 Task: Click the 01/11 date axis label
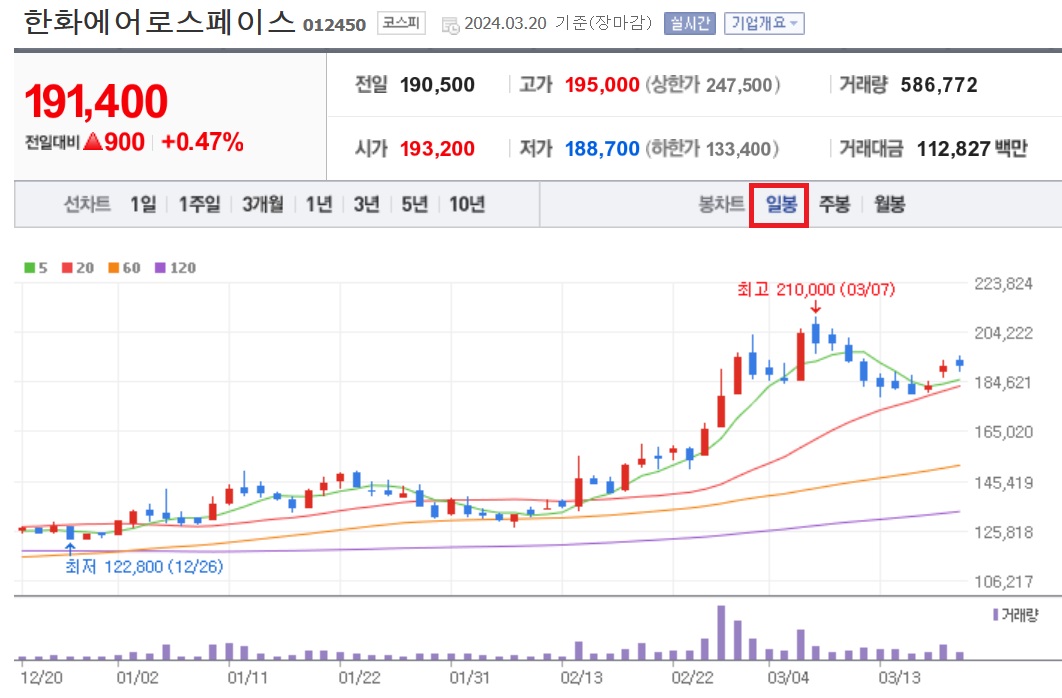(248, 678)
